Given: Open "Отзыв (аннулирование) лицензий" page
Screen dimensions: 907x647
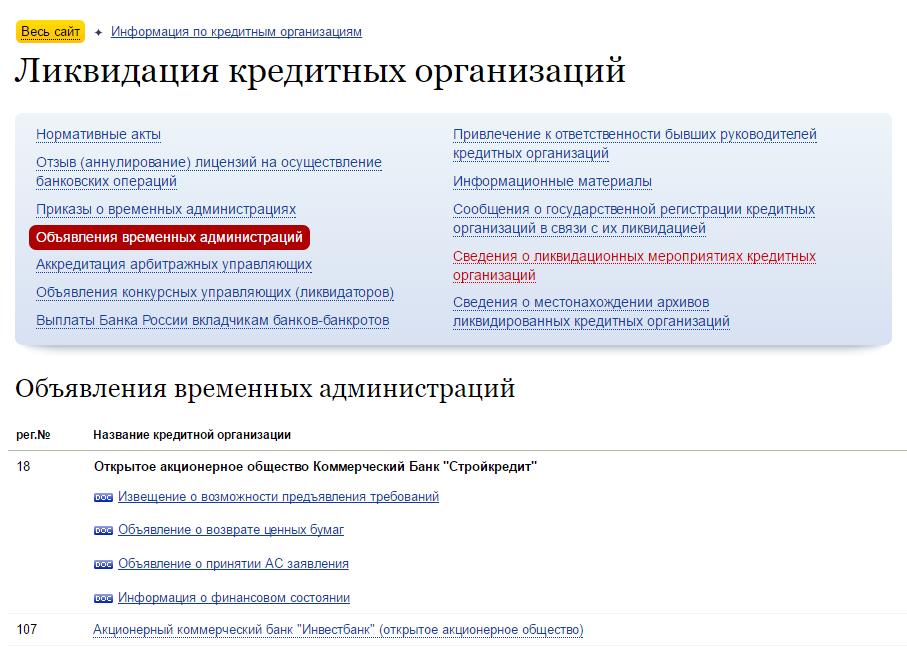Looking at the screenshot, I should pos(208,170).
